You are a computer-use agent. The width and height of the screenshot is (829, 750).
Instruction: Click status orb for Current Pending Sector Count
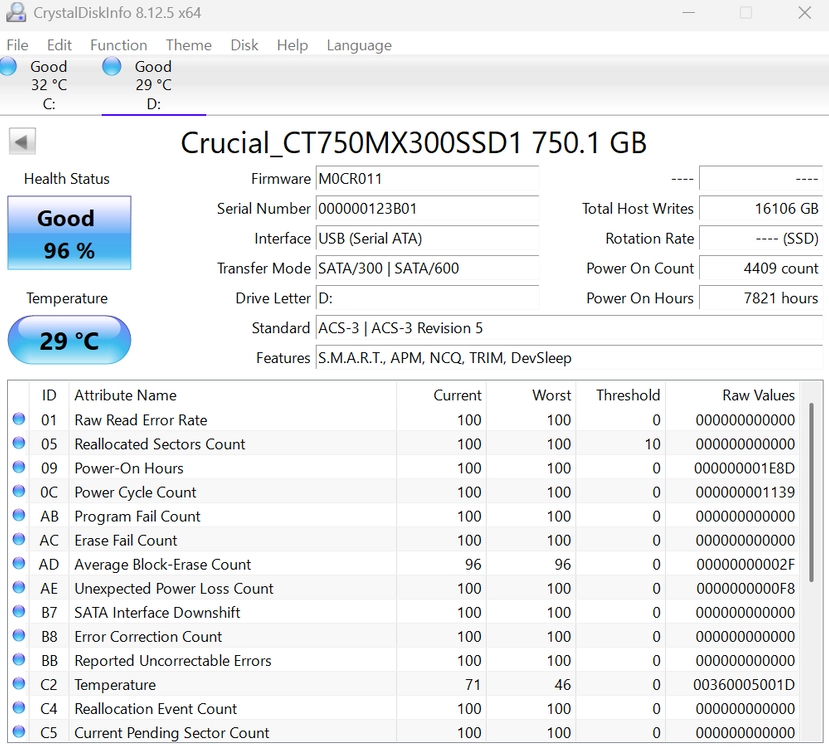pyautogui.click(x=19, y=732)
